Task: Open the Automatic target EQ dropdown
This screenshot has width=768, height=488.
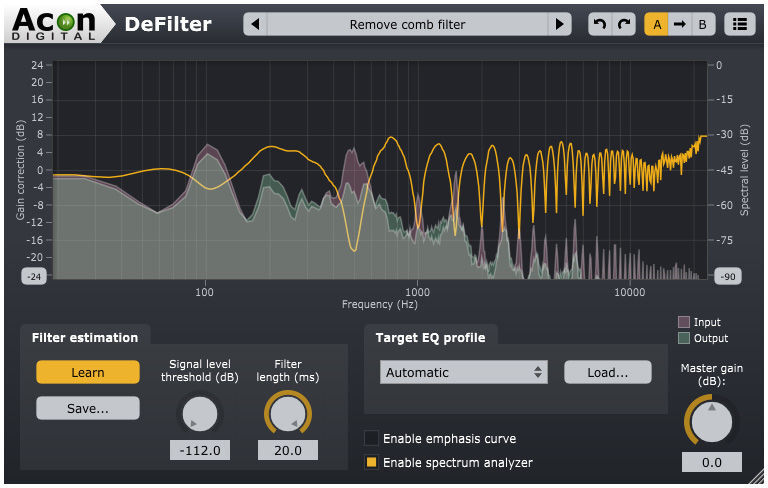Action: coord(463,372)
